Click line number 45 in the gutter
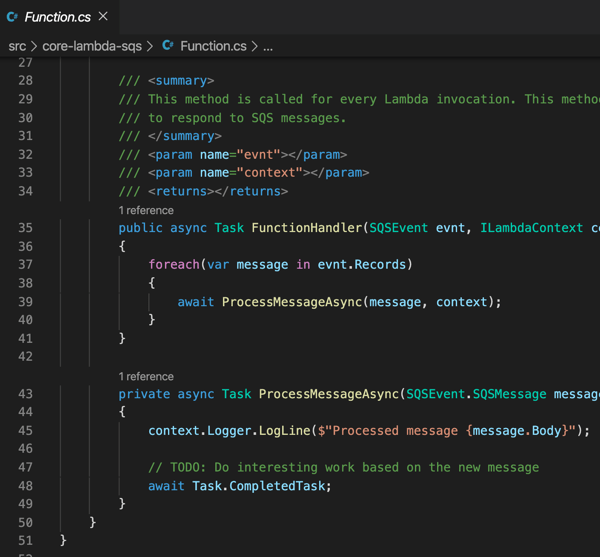Image resolution: width=600 pixels, height=557 pixels. coord(24,431)
